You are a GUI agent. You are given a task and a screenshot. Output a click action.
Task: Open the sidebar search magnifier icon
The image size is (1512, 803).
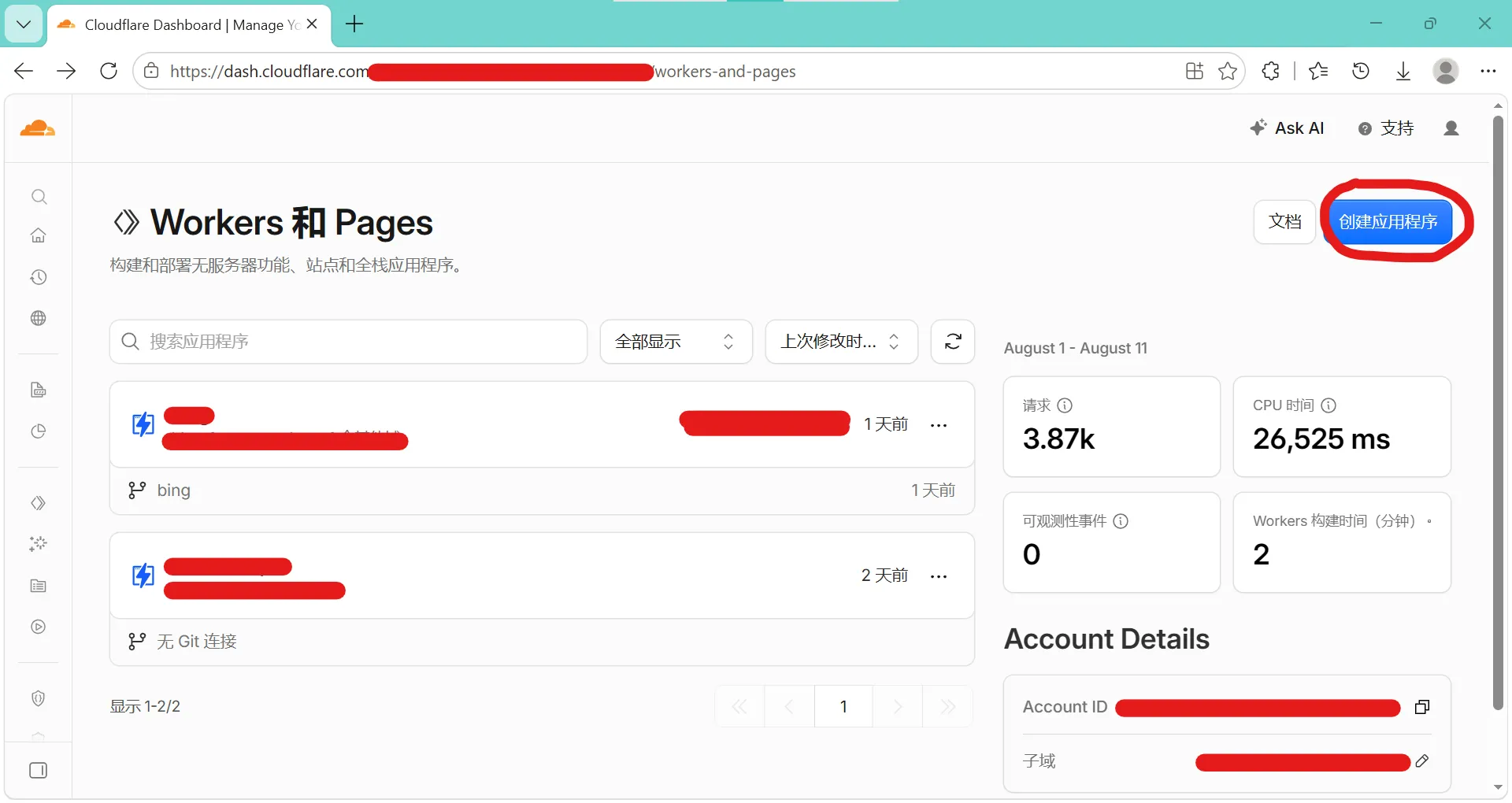pos(39,197)
